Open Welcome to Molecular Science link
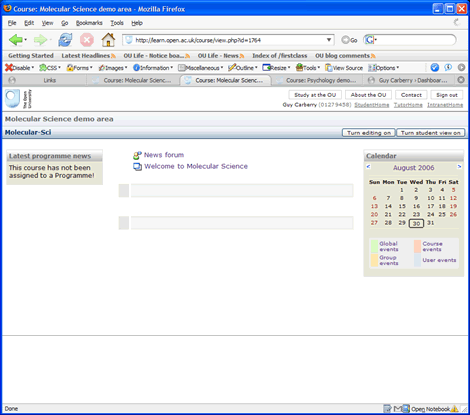This screenshot has width=470, height=415. (x=196, y=166)
